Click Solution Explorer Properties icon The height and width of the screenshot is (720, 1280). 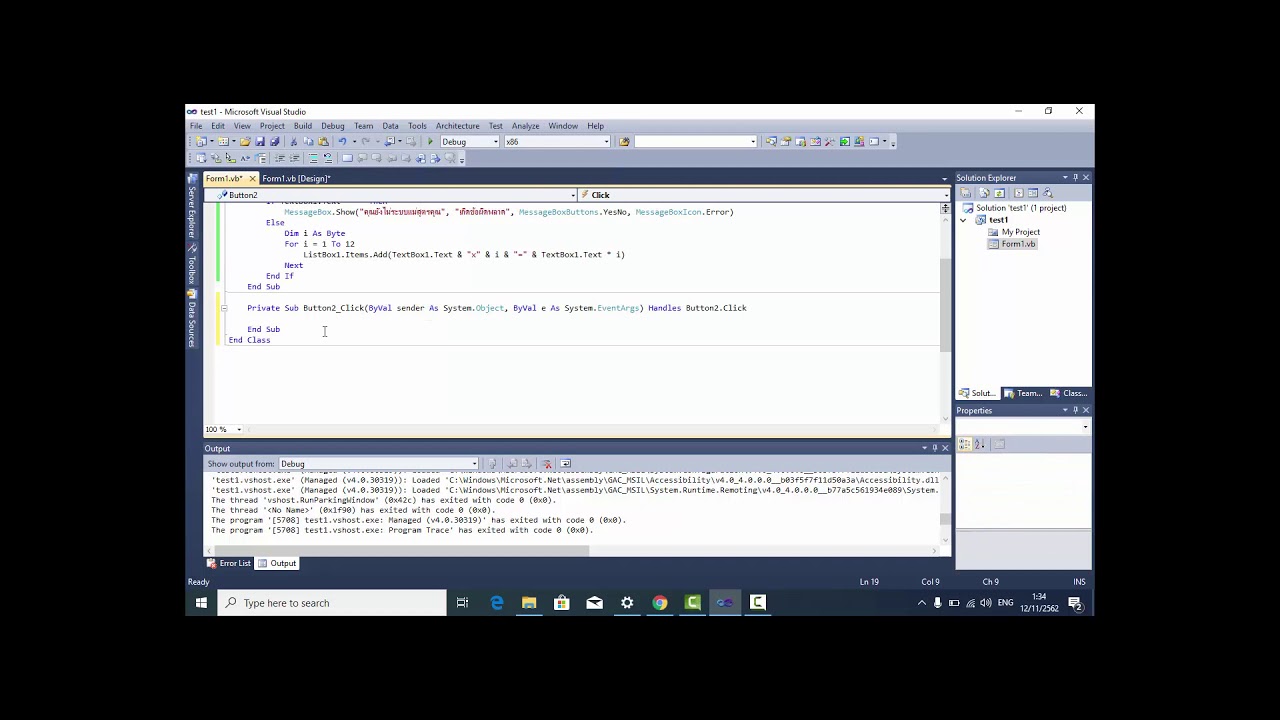[x=965, y=192]
